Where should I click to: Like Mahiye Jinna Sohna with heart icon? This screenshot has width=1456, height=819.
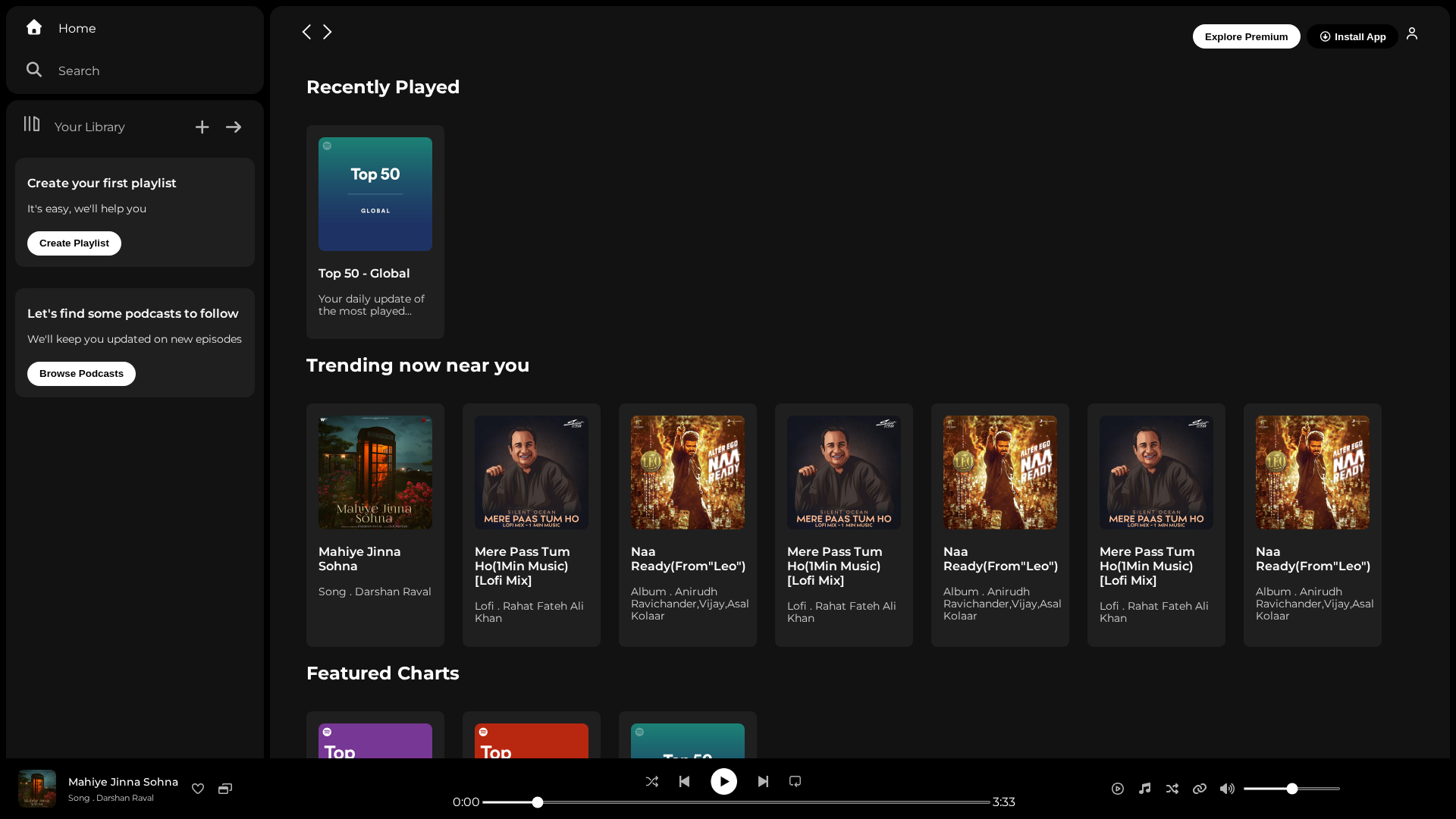tap(198, 789)
